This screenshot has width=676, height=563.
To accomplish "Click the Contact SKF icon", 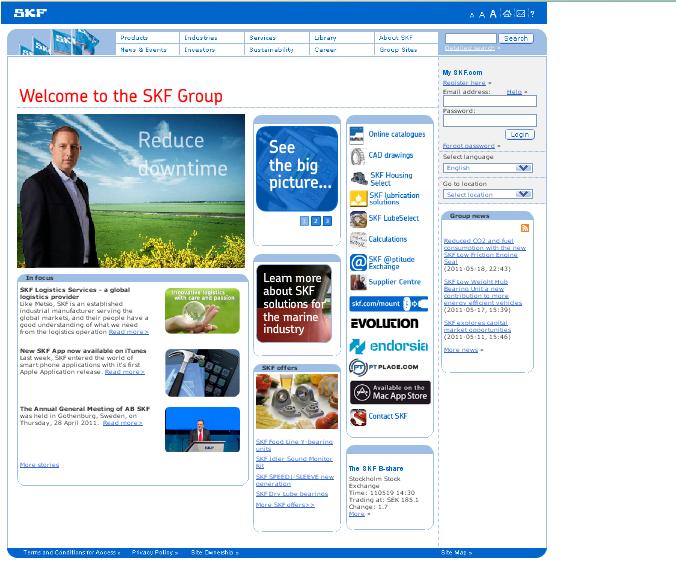I will [x=358, y=417].
